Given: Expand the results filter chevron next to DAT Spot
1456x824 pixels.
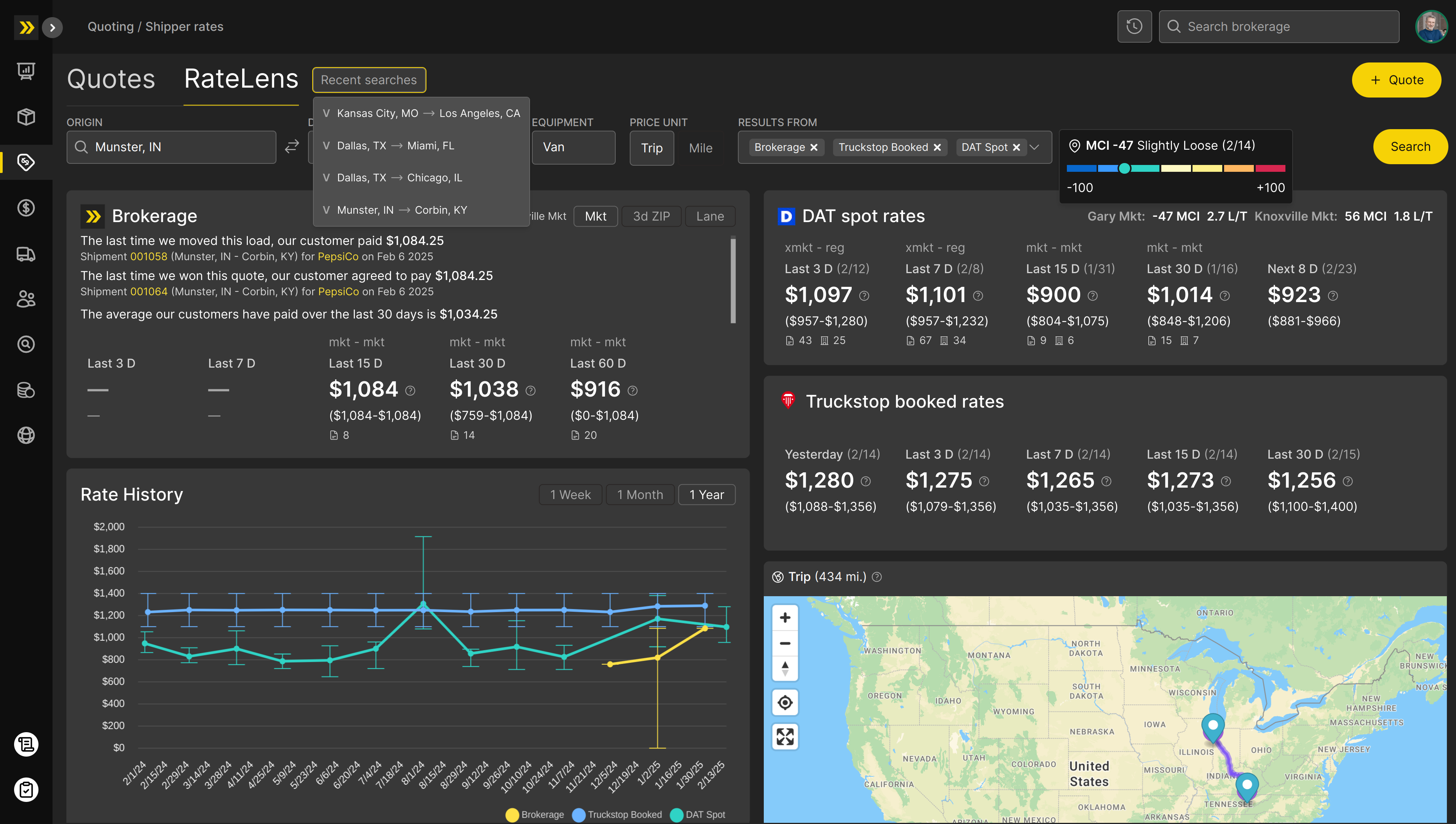Looking at the screenshot, I should tap(1035, 147).
